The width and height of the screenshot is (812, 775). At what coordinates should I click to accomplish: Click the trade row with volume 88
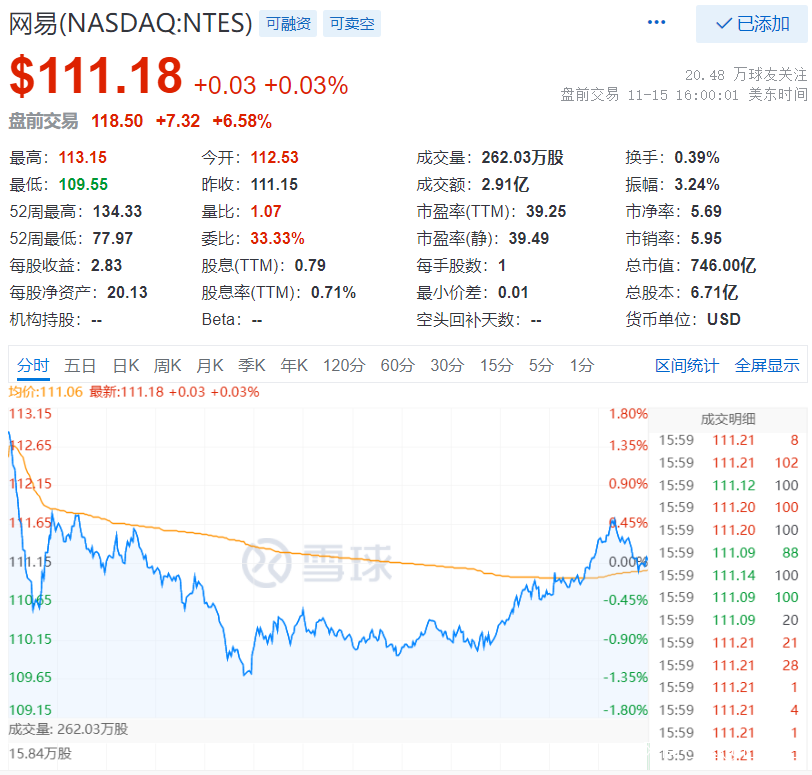[x=728, y=552]
